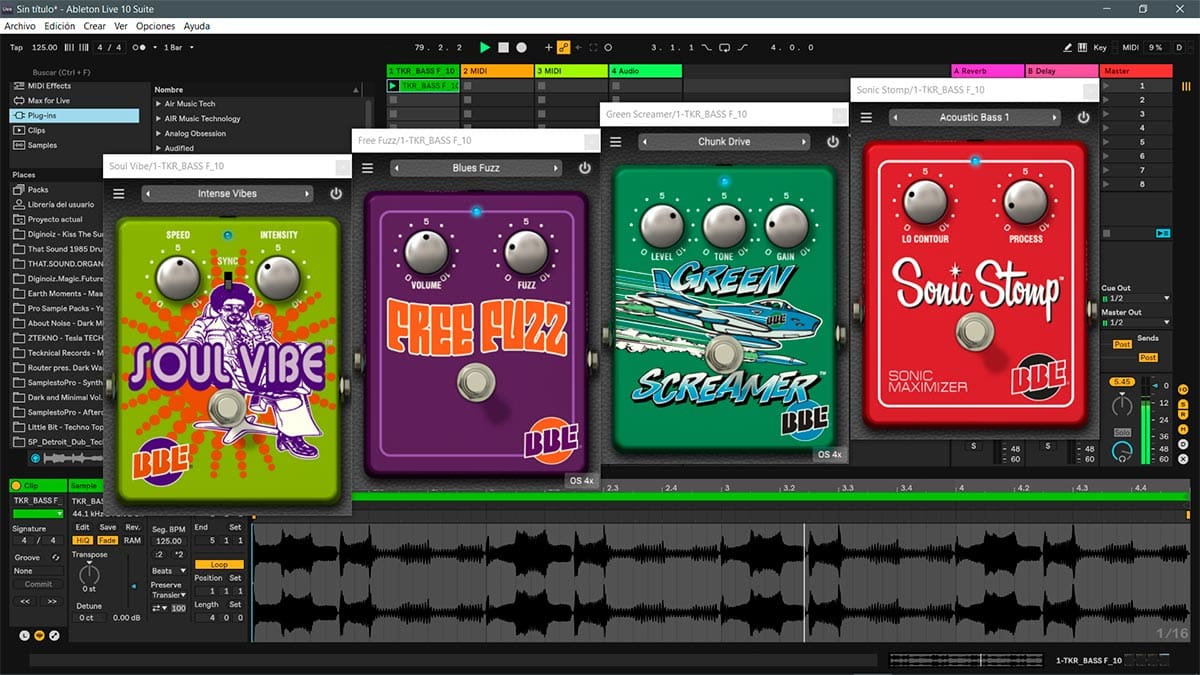Select the A Reverb return track header
1200x675 pixels.
point(988,71)
